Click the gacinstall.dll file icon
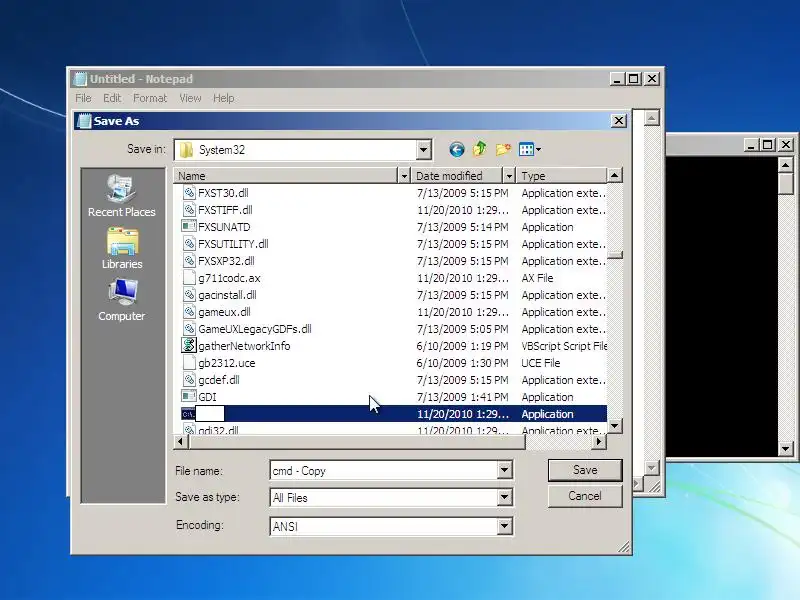This screenshot has height=600, width=800. [189, 295]
